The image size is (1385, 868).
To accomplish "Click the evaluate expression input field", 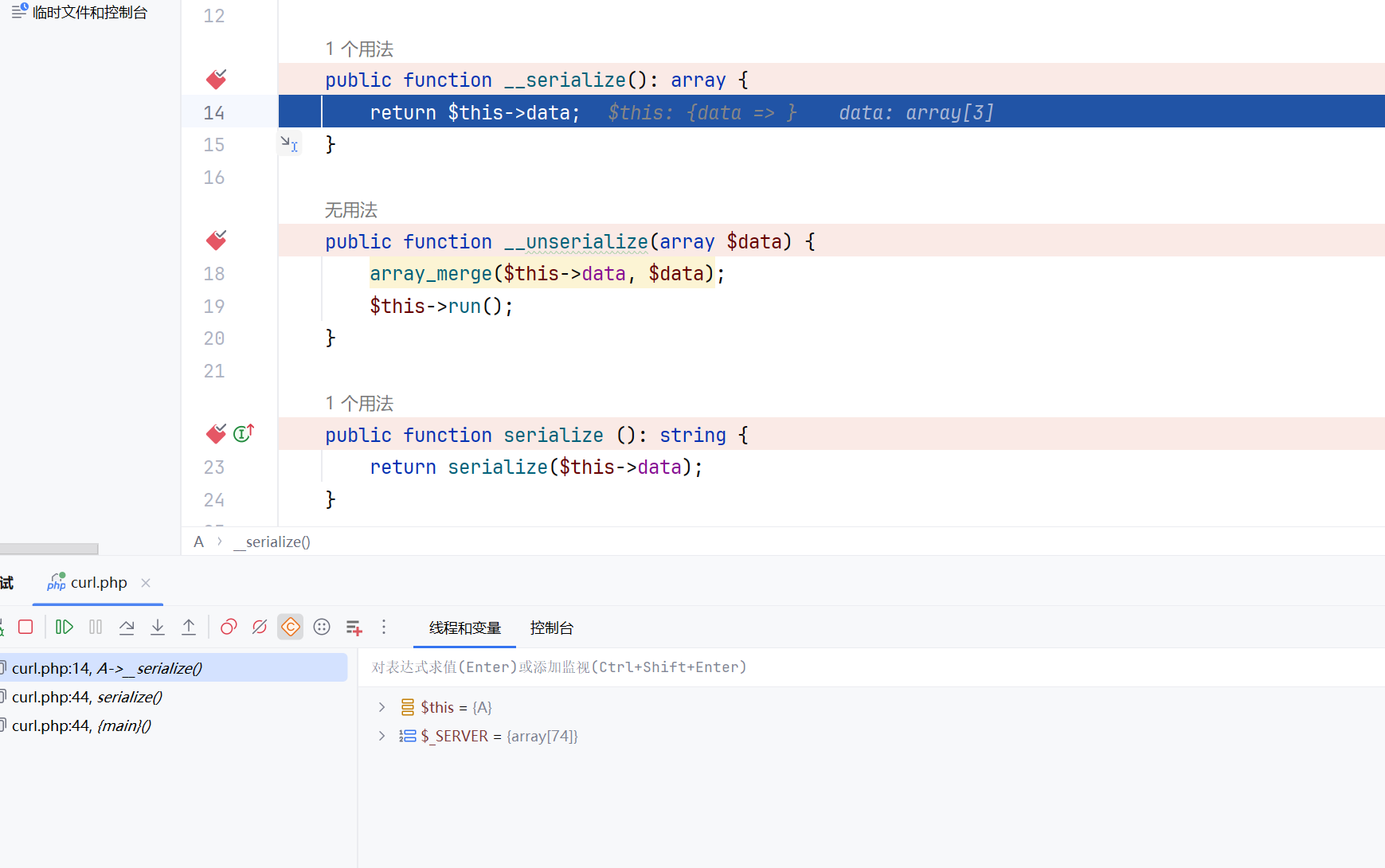I will coord(796,667).
